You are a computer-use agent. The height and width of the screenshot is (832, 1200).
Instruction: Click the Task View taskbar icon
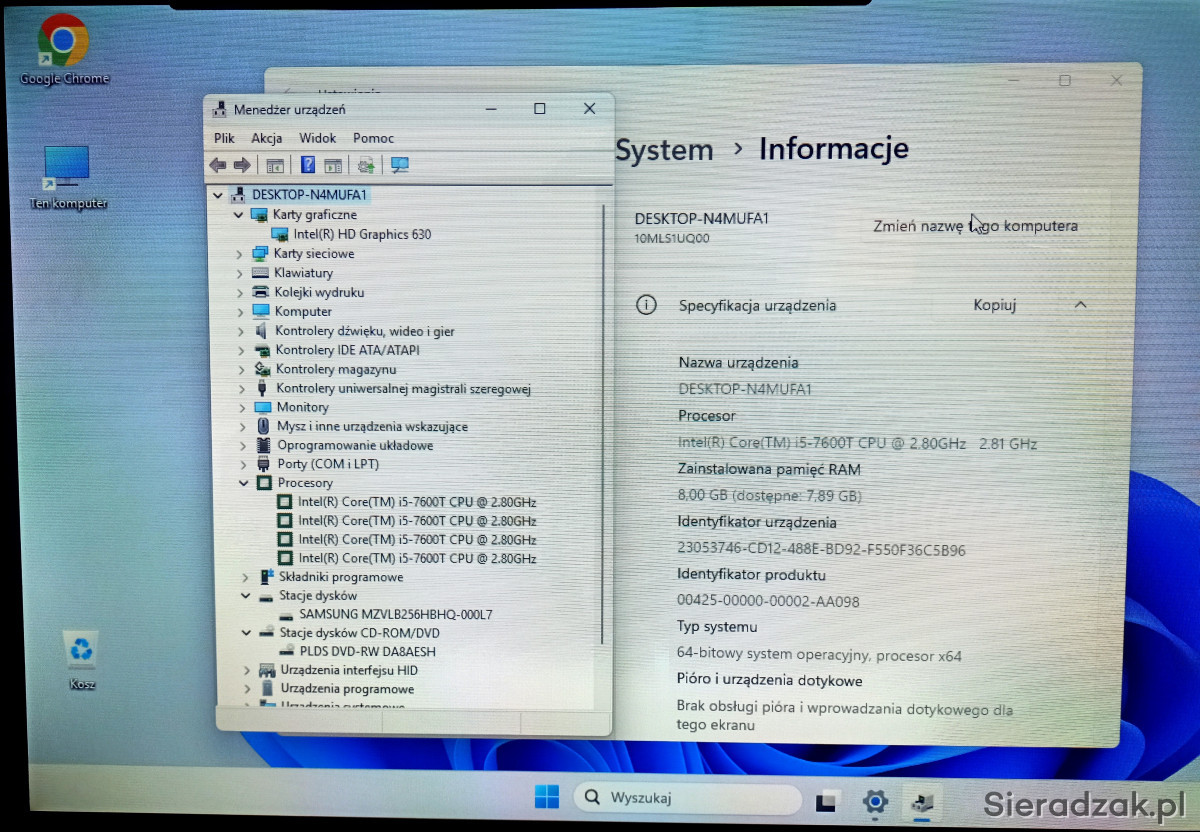pyautogui.click(x=826, y=800)
